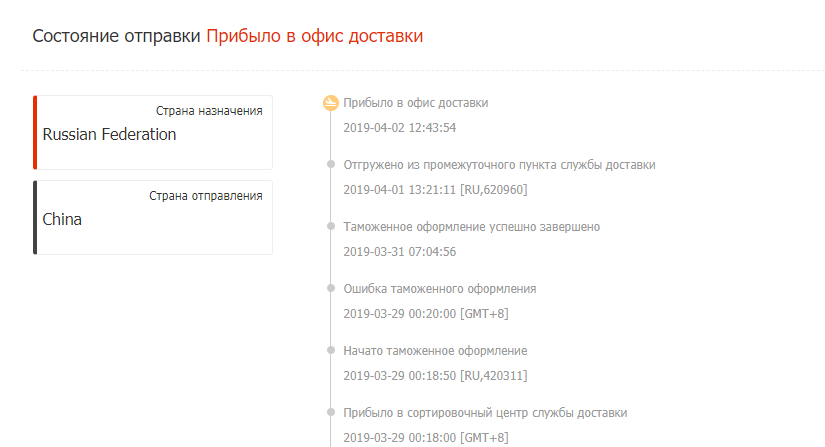
Task: Click timestamp 2019-03-29 00:20:00 [GMT+8]
Action: (x=426, y=314)
